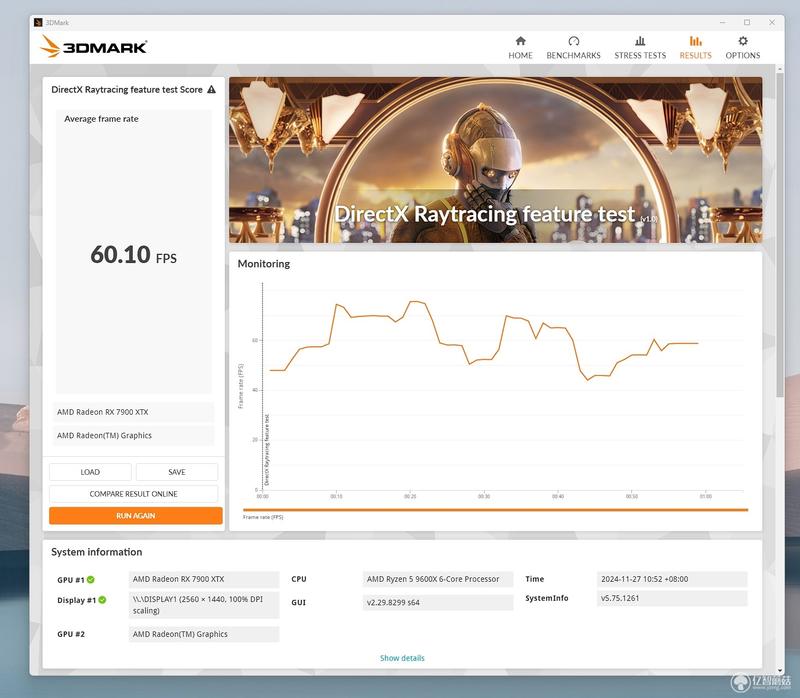Viewport: 800px width, 698px height.
Task: Click the SystemInfo value v5.75.1261
Action: 672,599
